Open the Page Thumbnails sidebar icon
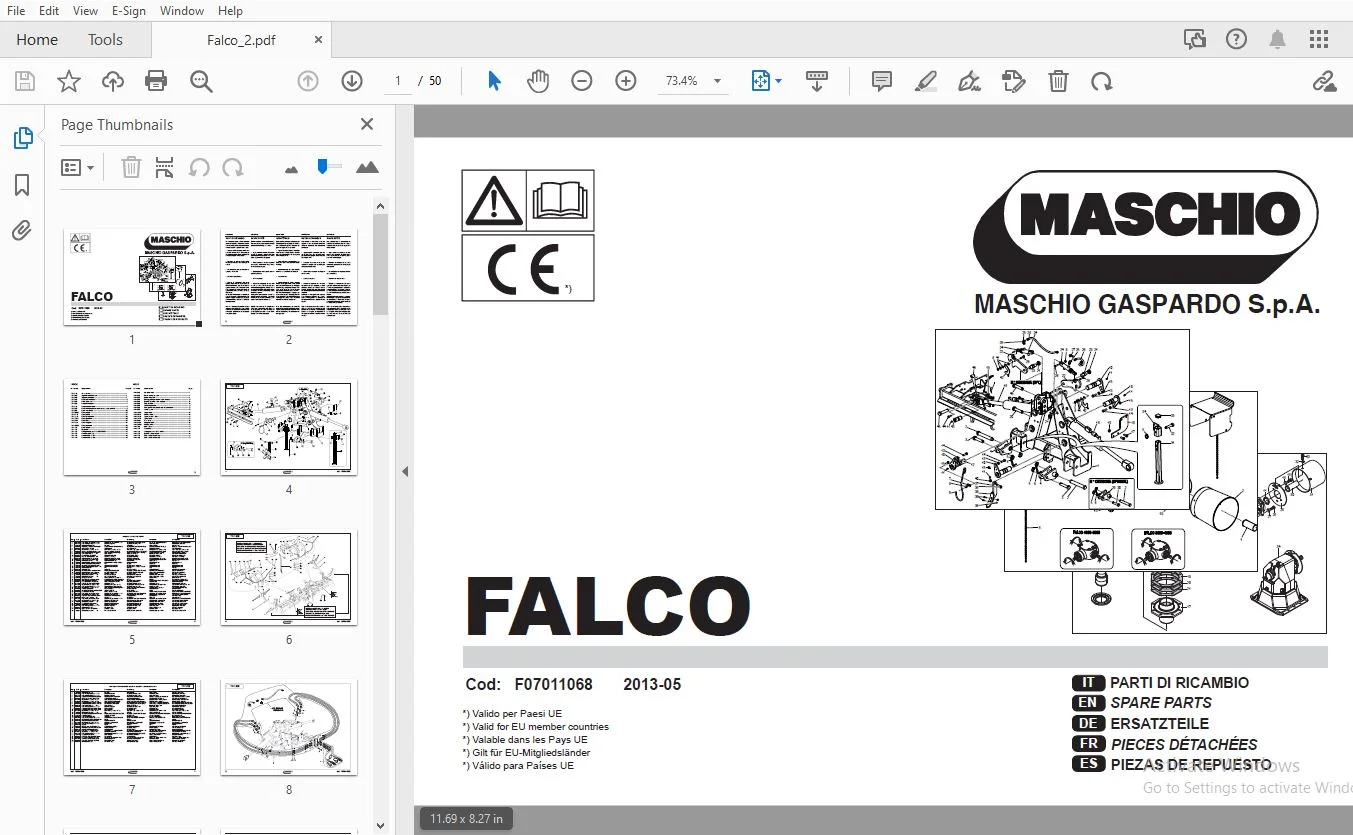The height and width of the screenshot is (835, 1353). coord(22,138)
